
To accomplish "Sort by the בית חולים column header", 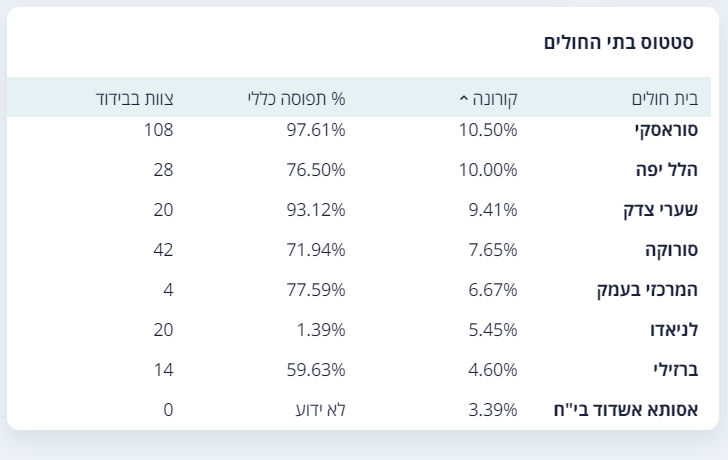I will [x=665, y=98].
